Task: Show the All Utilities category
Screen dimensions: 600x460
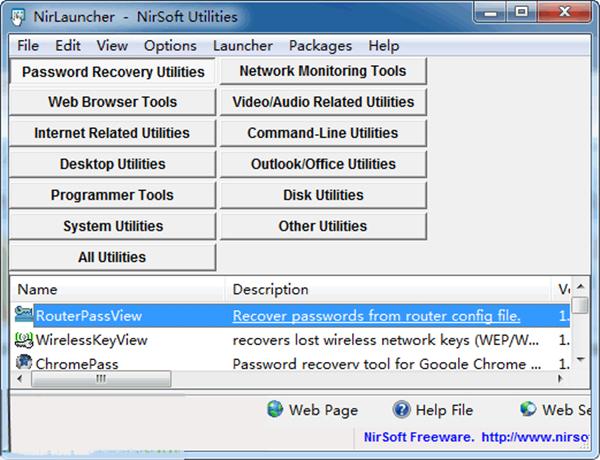Action: click(x=112, y=257)
